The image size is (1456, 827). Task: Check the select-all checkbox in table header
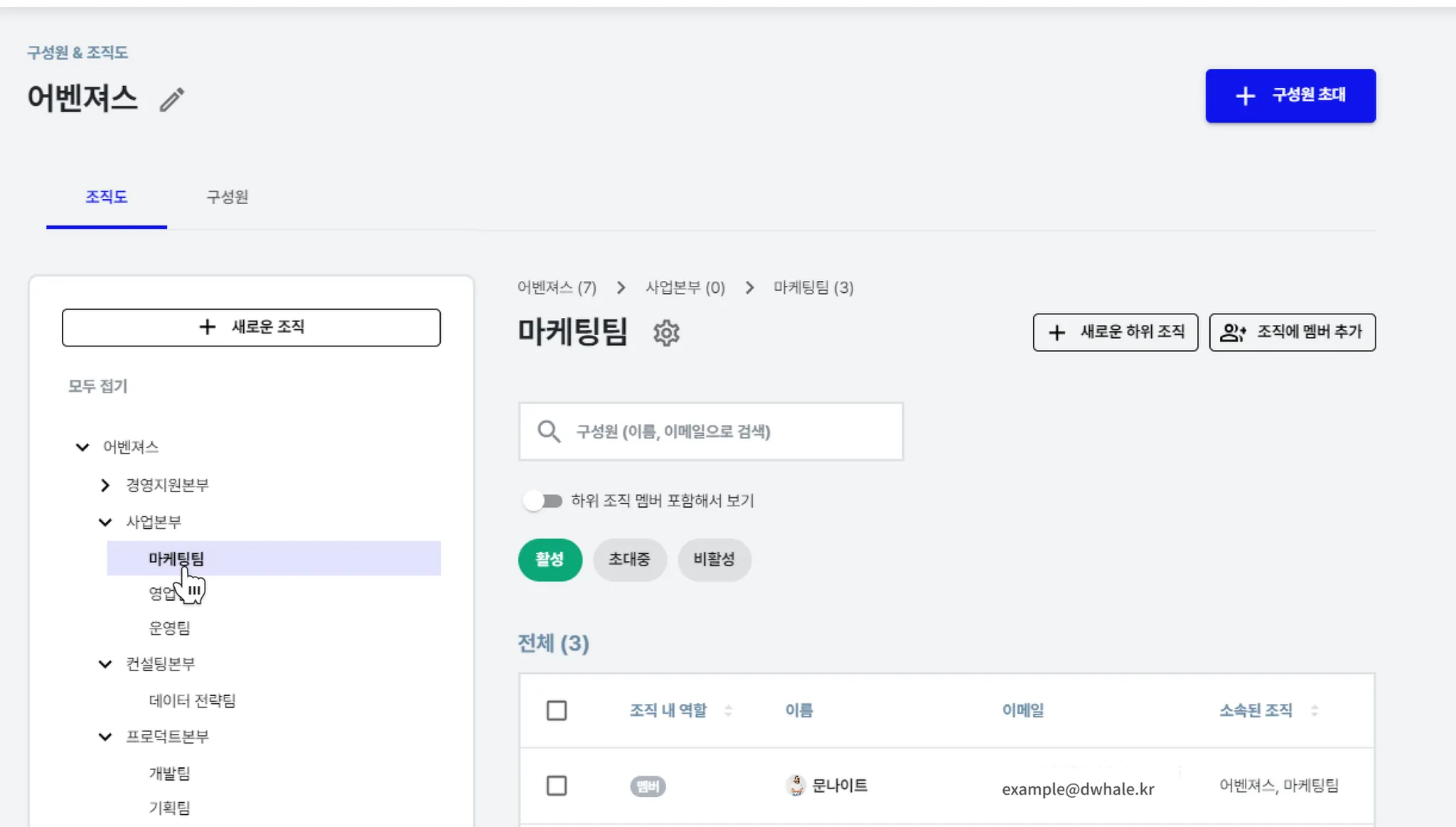(556, 710)
